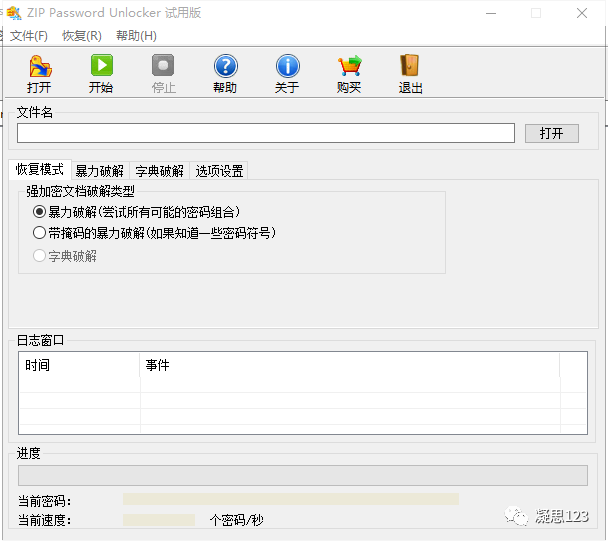
Task: Click into the 文件名 input field
Action: point(266,133)
